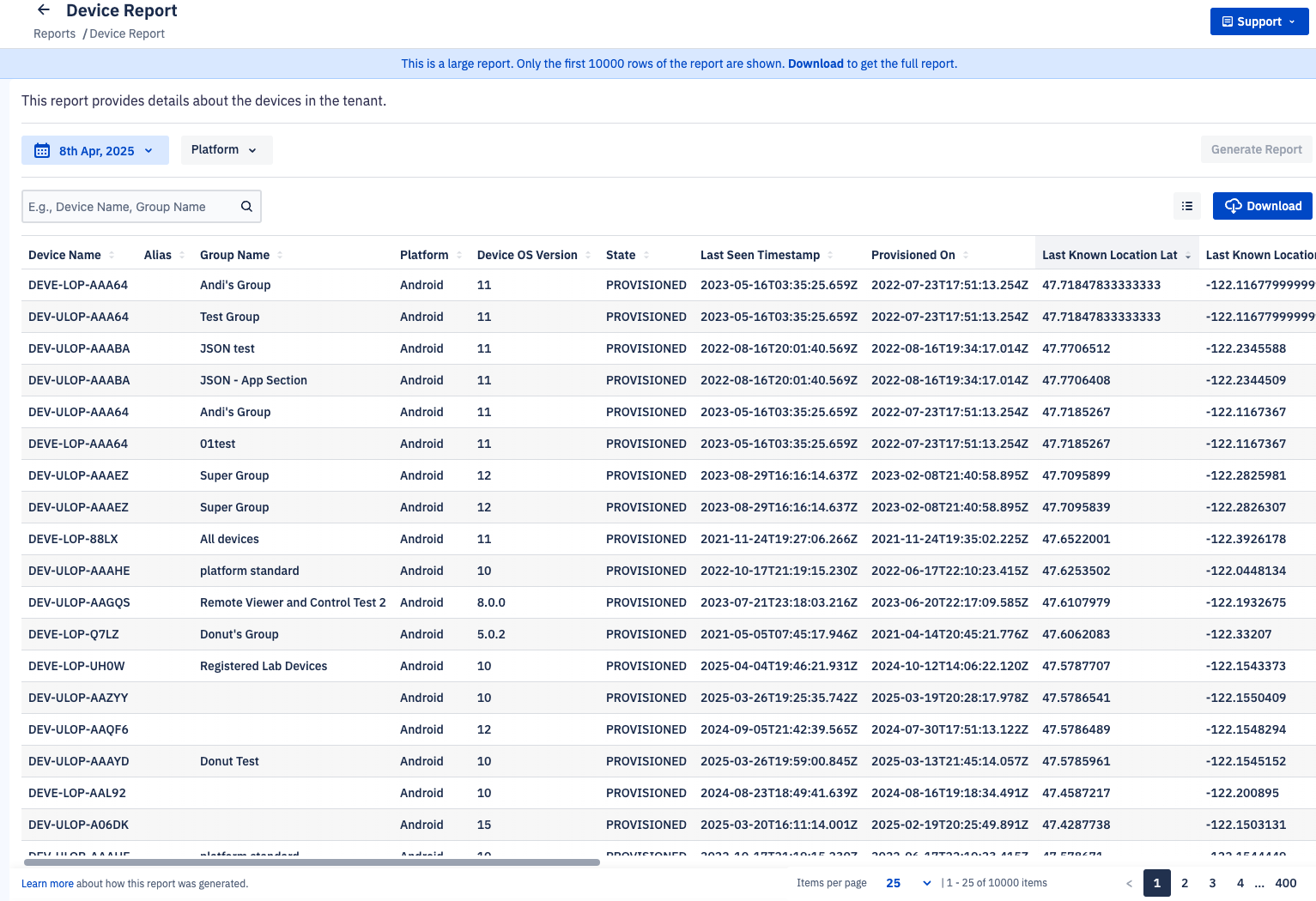Open the 8th Apr, 2025 date picker
This screenshot has width=1316, height=901.
(95, 150)
